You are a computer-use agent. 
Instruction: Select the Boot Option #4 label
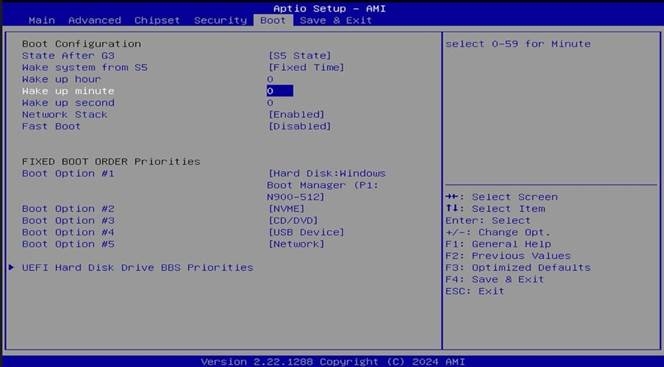68,232
